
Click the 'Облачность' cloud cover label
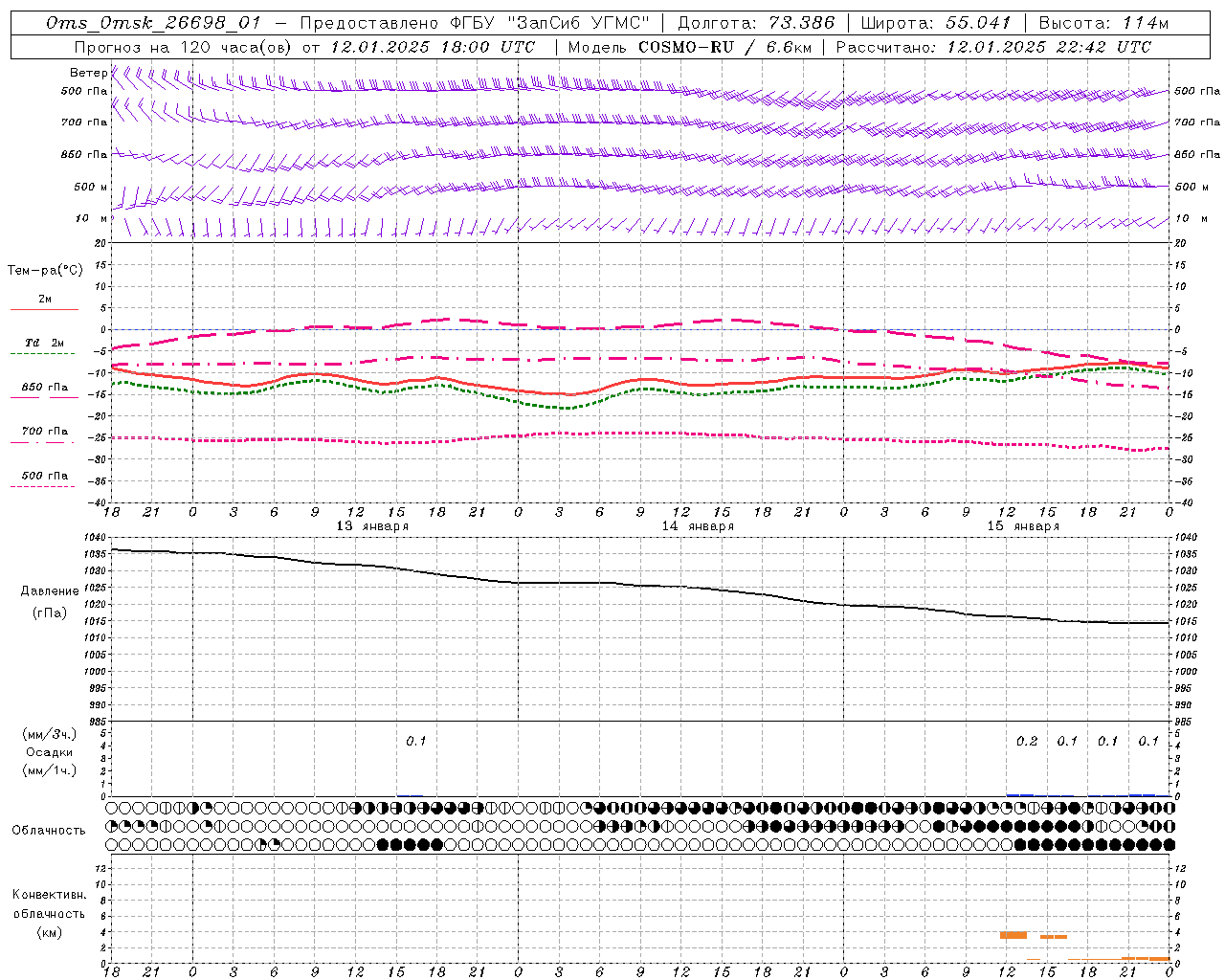[49, 831]
